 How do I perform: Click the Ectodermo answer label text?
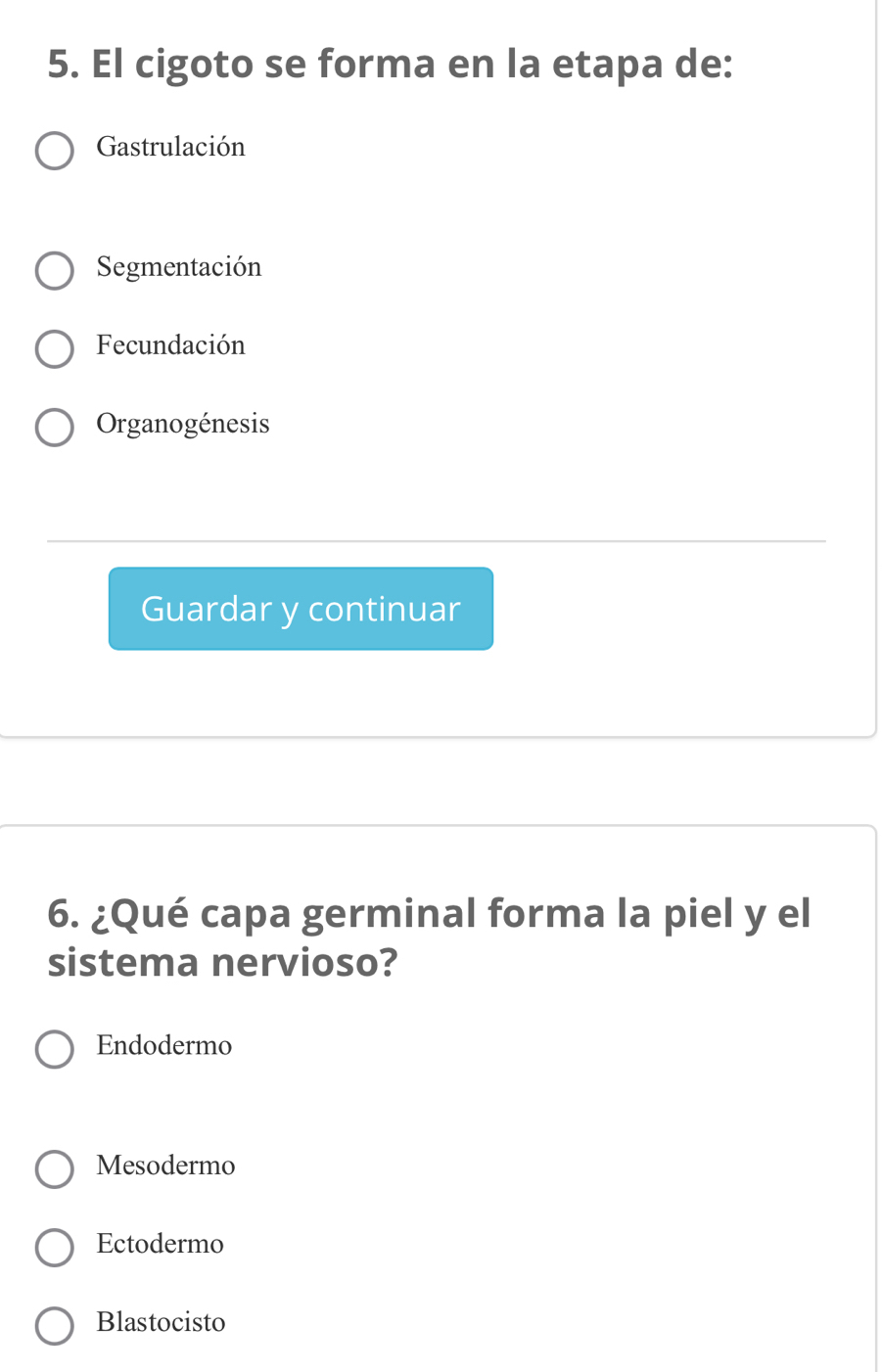(161, 1244)
